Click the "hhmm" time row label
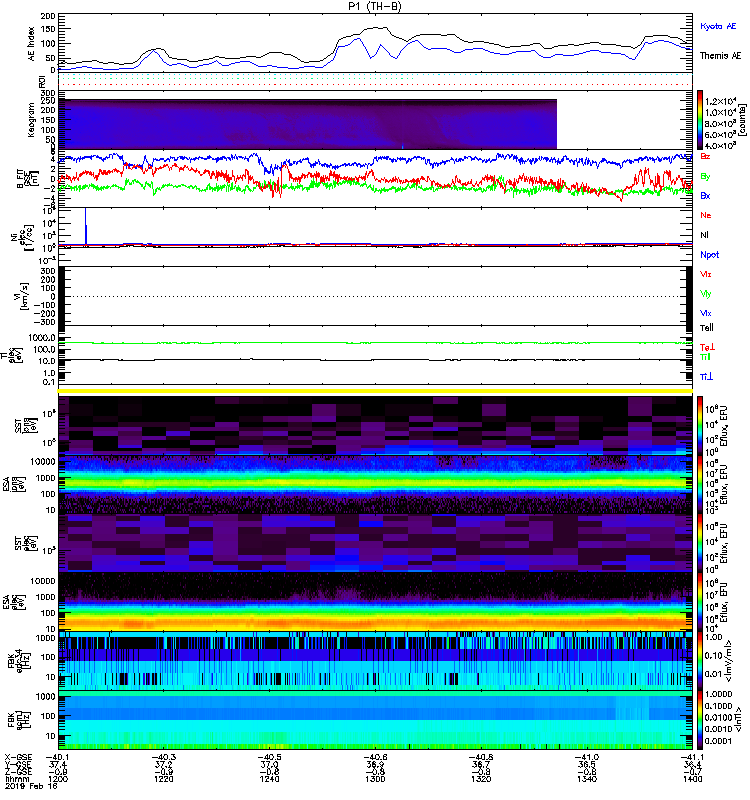The height and width of the screenshot is (800, 750). coord(15,779)
